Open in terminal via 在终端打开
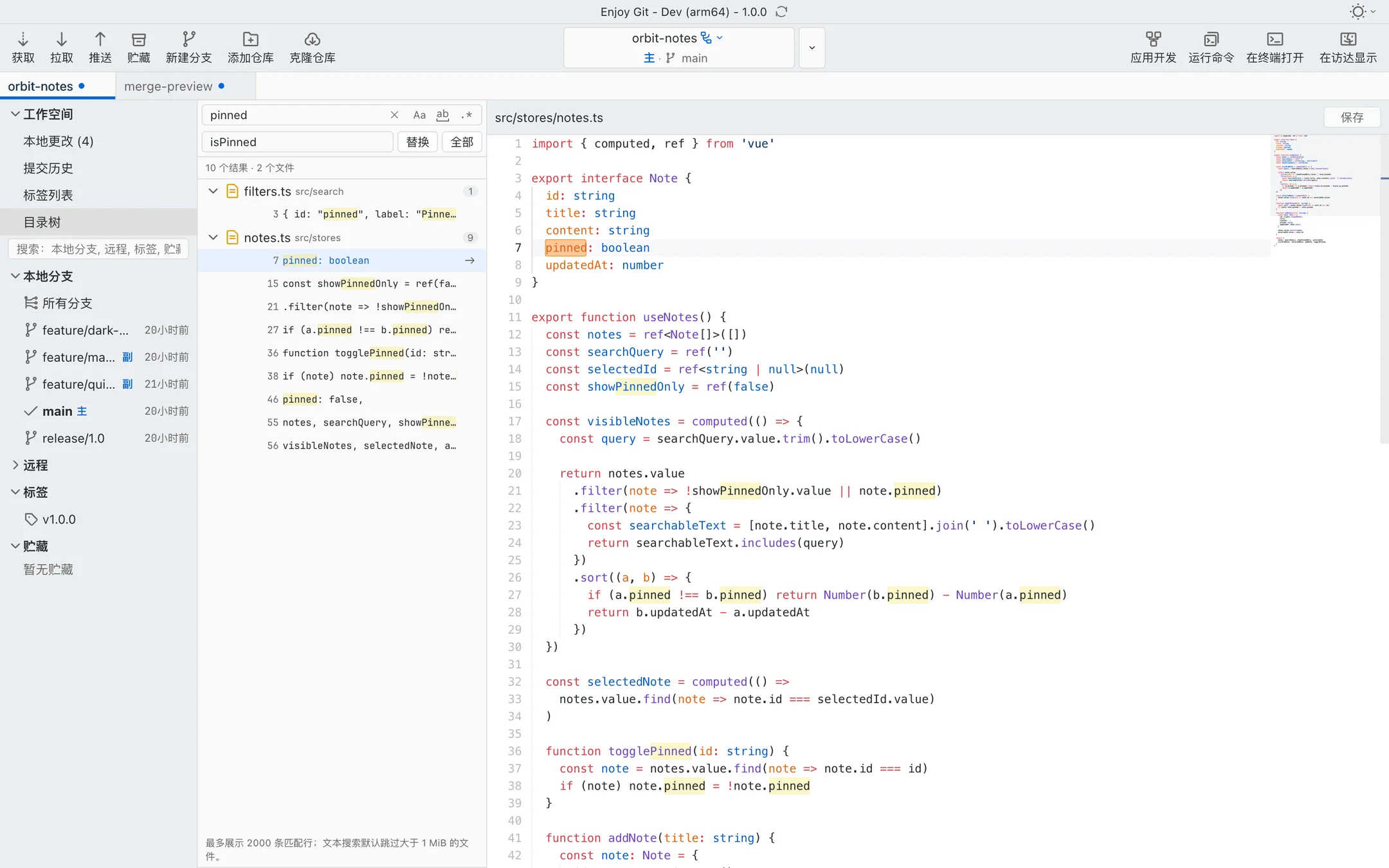The image size is (1389, 868). click(1275, 48)
